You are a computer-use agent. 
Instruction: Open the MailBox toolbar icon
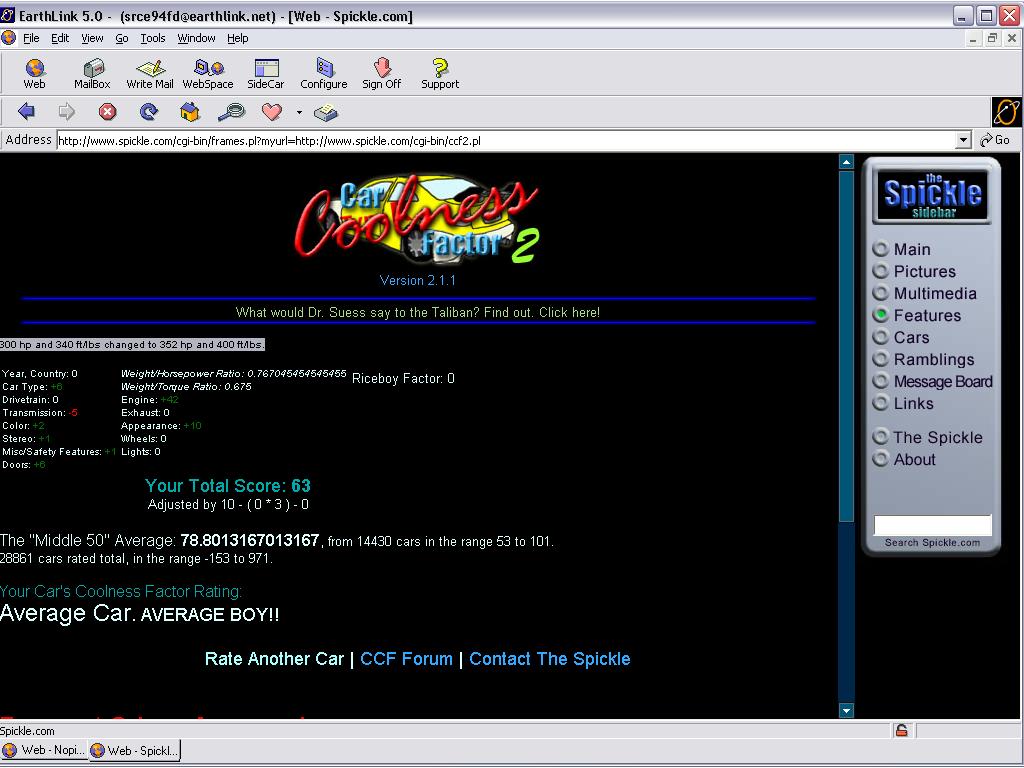pyautogui.click(x=92, y=73)
